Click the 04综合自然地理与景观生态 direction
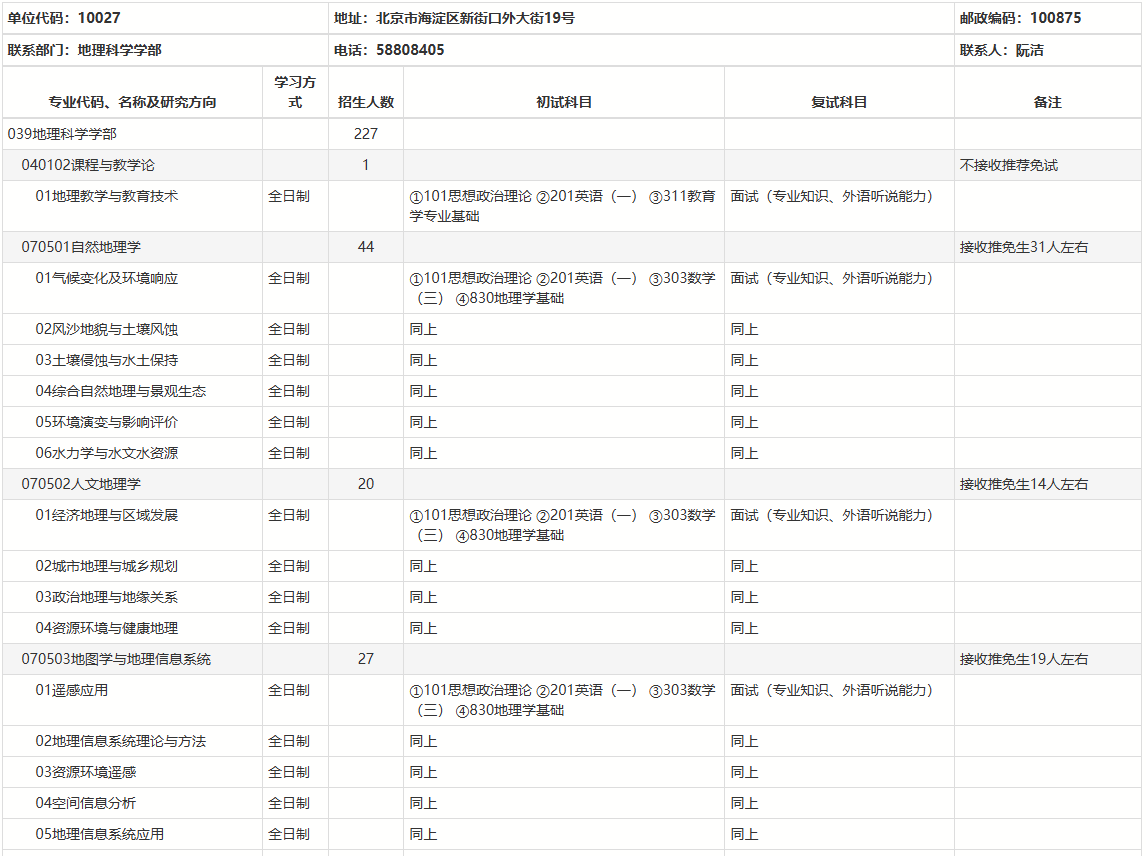 click(121, 391)
